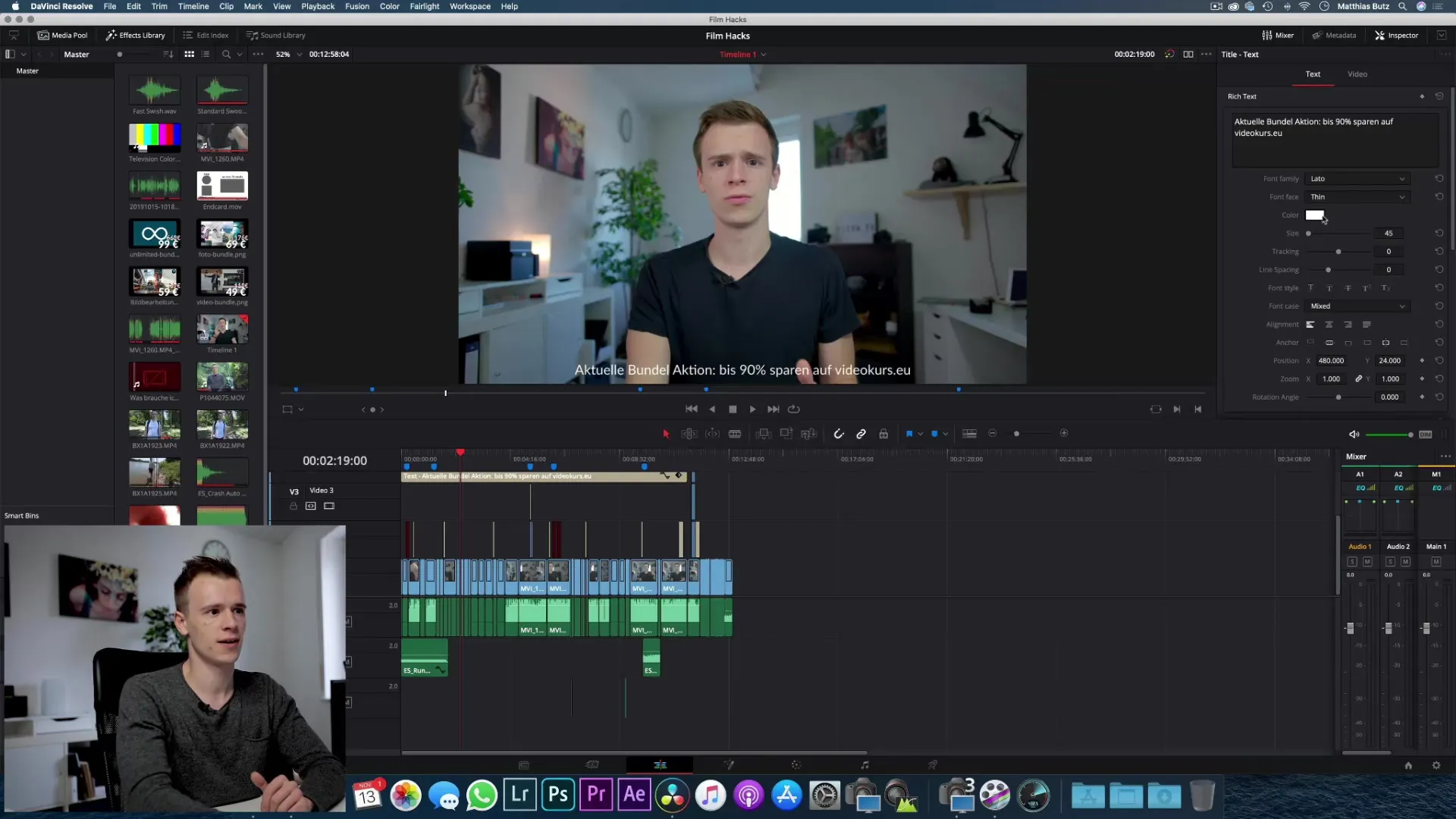
Task: Open the Font case Mixed dropdown
Action: pyautogui.click(x=1357, y=306)
